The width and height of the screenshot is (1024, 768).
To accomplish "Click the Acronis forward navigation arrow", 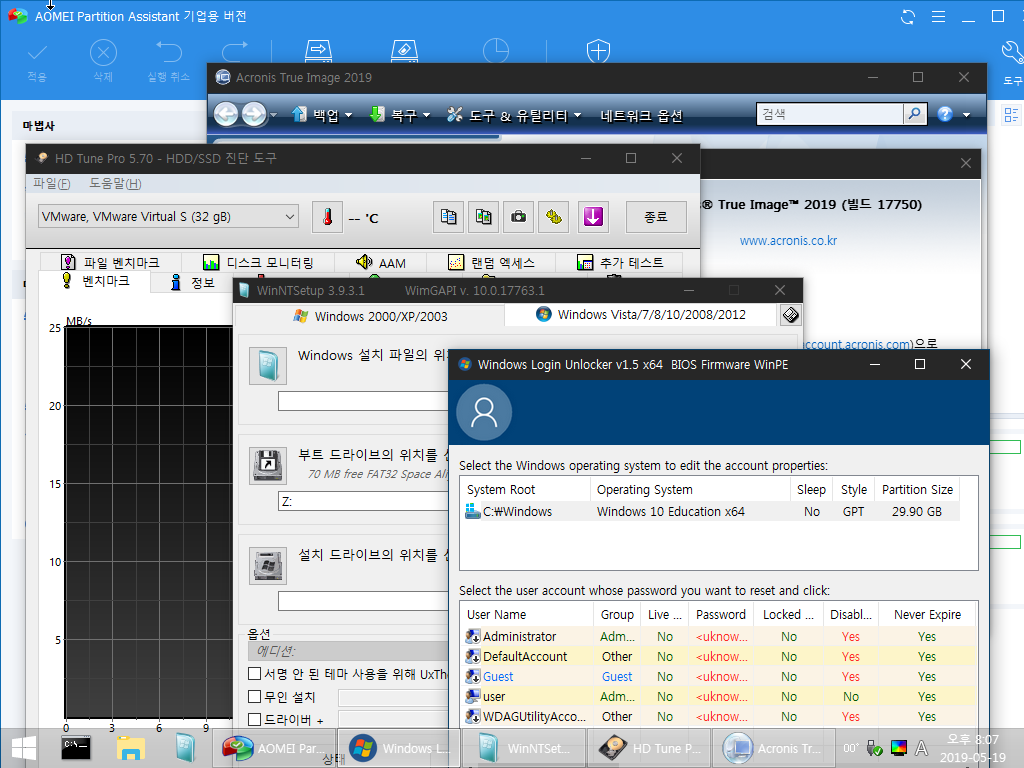I will (x=254, y=114).
